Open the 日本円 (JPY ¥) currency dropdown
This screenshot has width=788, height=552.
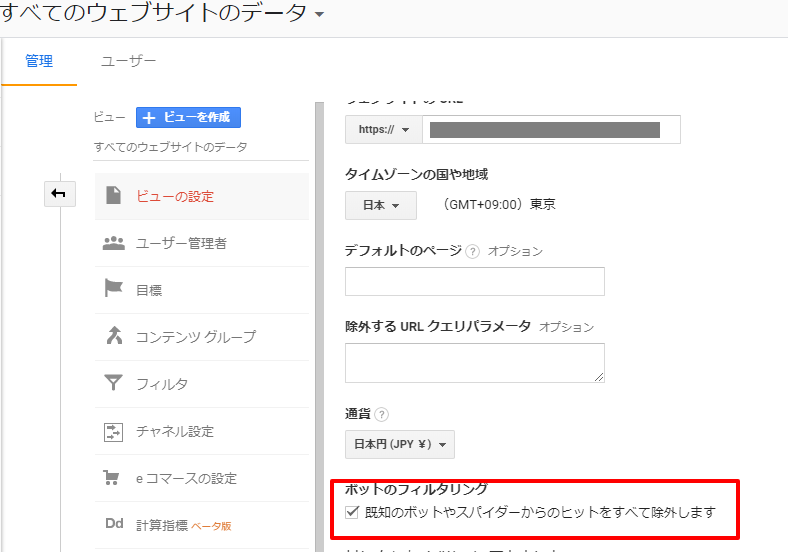tap(400, 444)
